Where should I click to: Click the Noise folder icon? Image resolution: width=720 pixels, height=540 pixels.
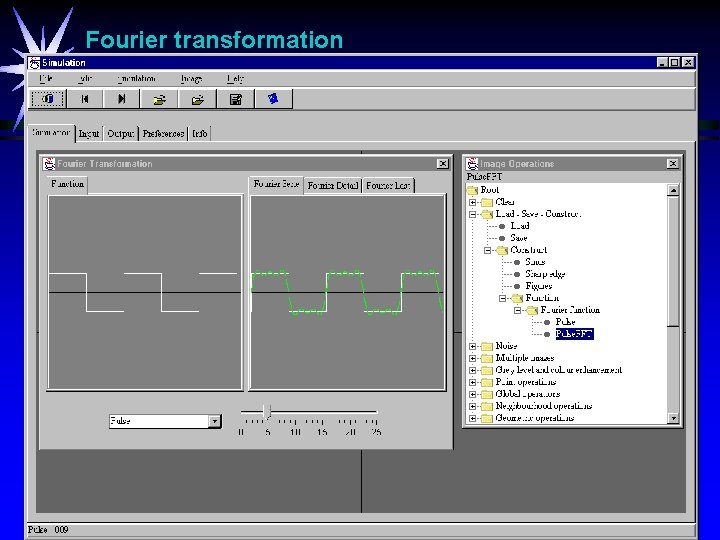(487, 346)
